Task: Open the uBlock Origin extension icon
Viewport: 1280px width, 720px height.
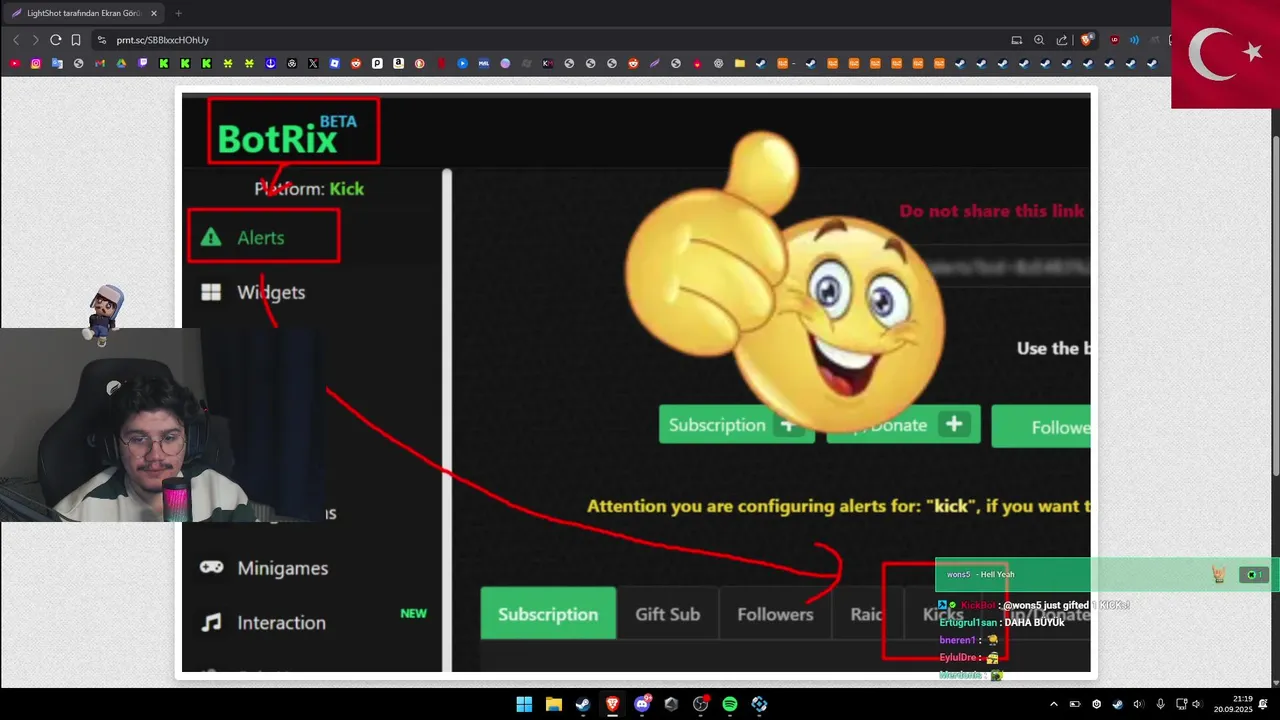Action: [1115, 40]
